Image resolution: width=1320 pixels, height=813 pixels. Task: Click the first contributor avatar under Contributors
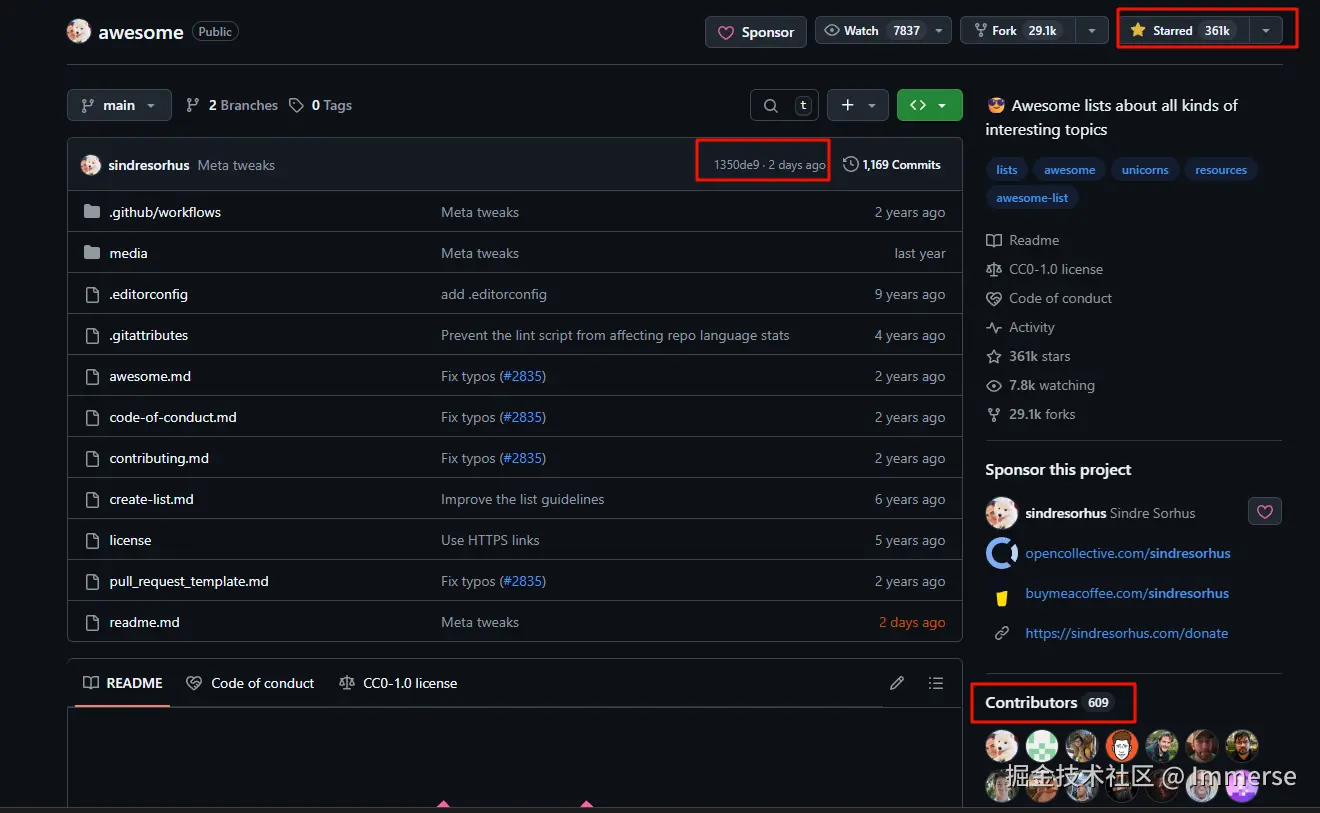click(x=1001, y=746)
